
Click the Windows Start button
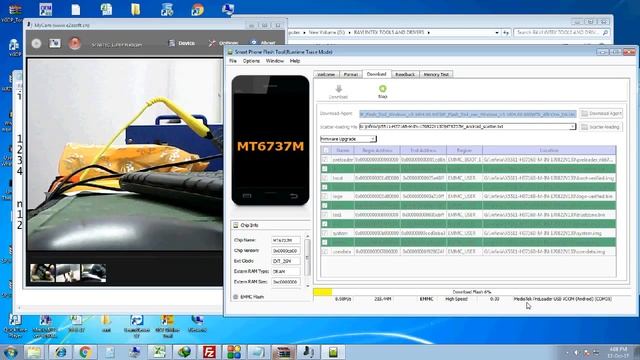[10, 352]
